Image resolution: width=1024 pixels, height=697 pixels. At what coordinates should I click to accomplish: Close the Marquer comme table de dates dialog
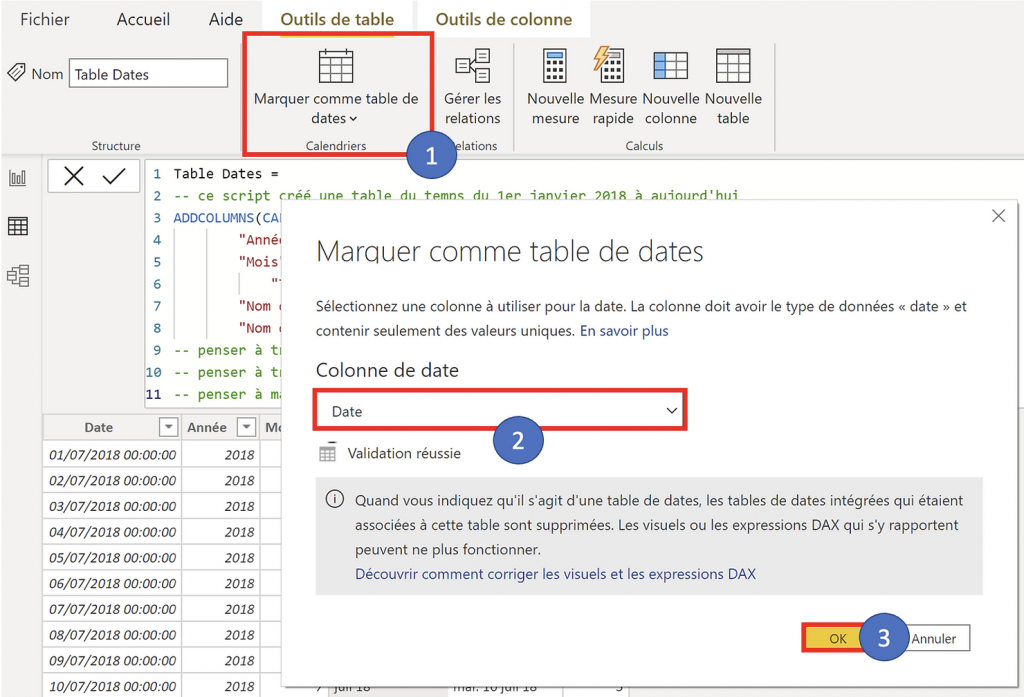(x=998, y=216)
